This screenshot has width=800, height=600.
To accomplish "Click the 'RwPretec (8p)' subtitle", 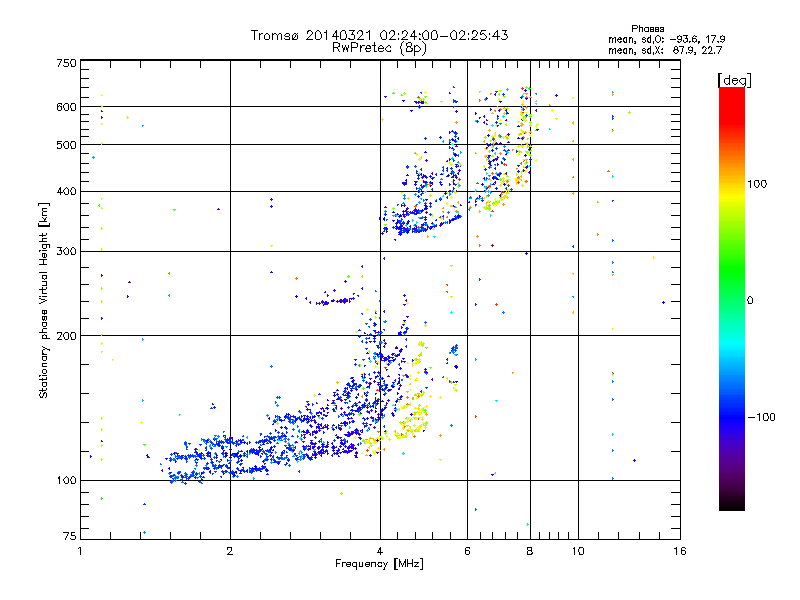I will point(379,48).
